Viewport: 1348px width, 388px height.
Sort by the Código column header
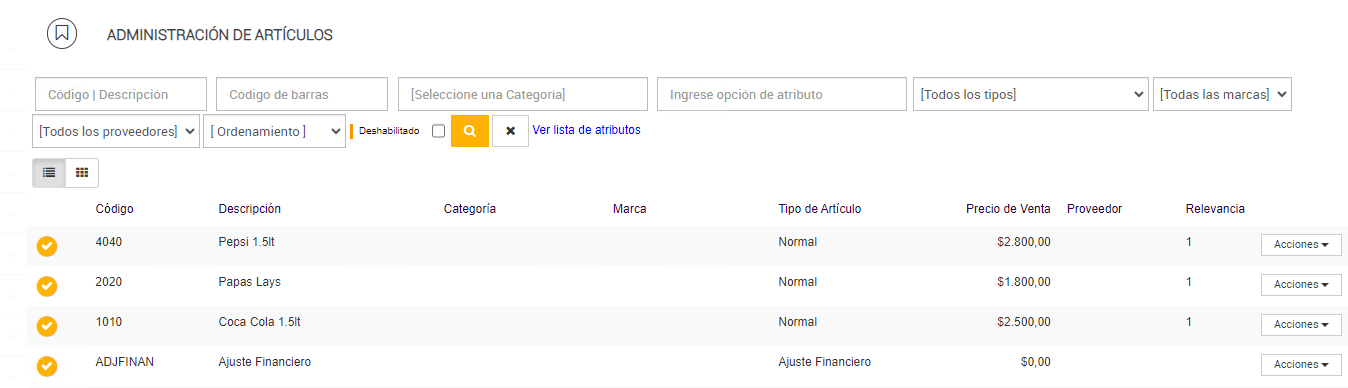[115, 209]
